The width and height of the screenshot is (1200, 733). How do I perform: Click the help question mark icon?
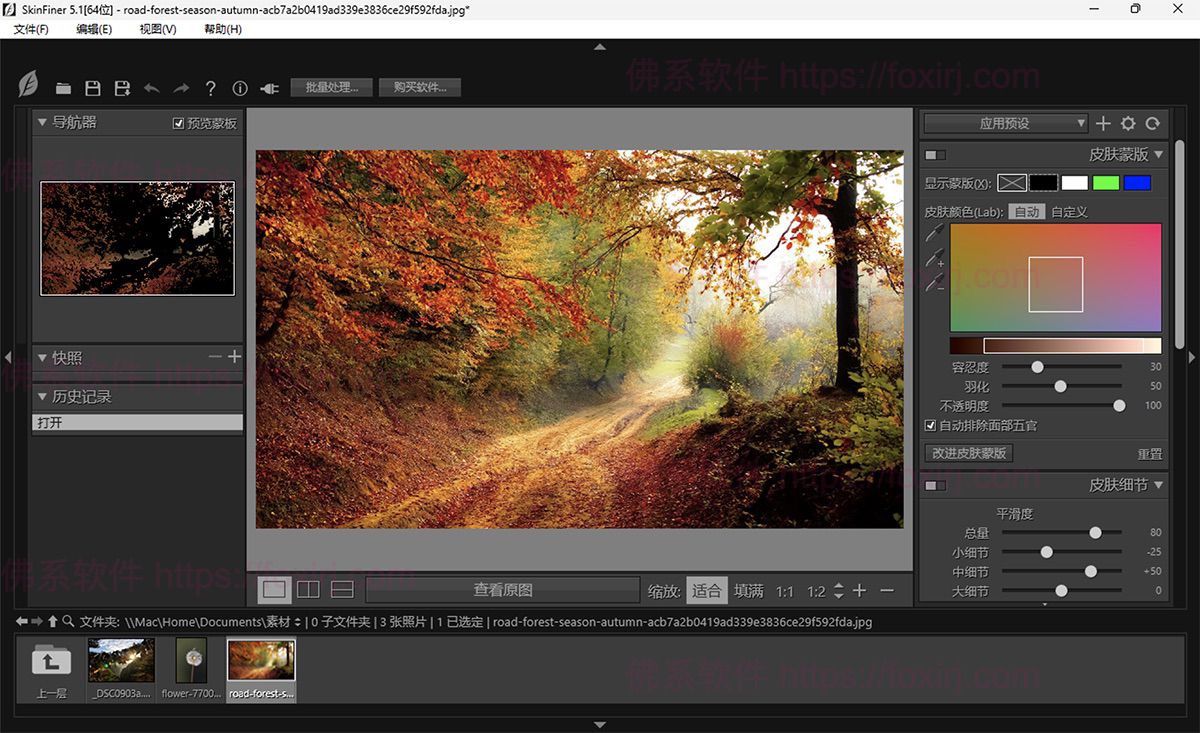[211, 88]
